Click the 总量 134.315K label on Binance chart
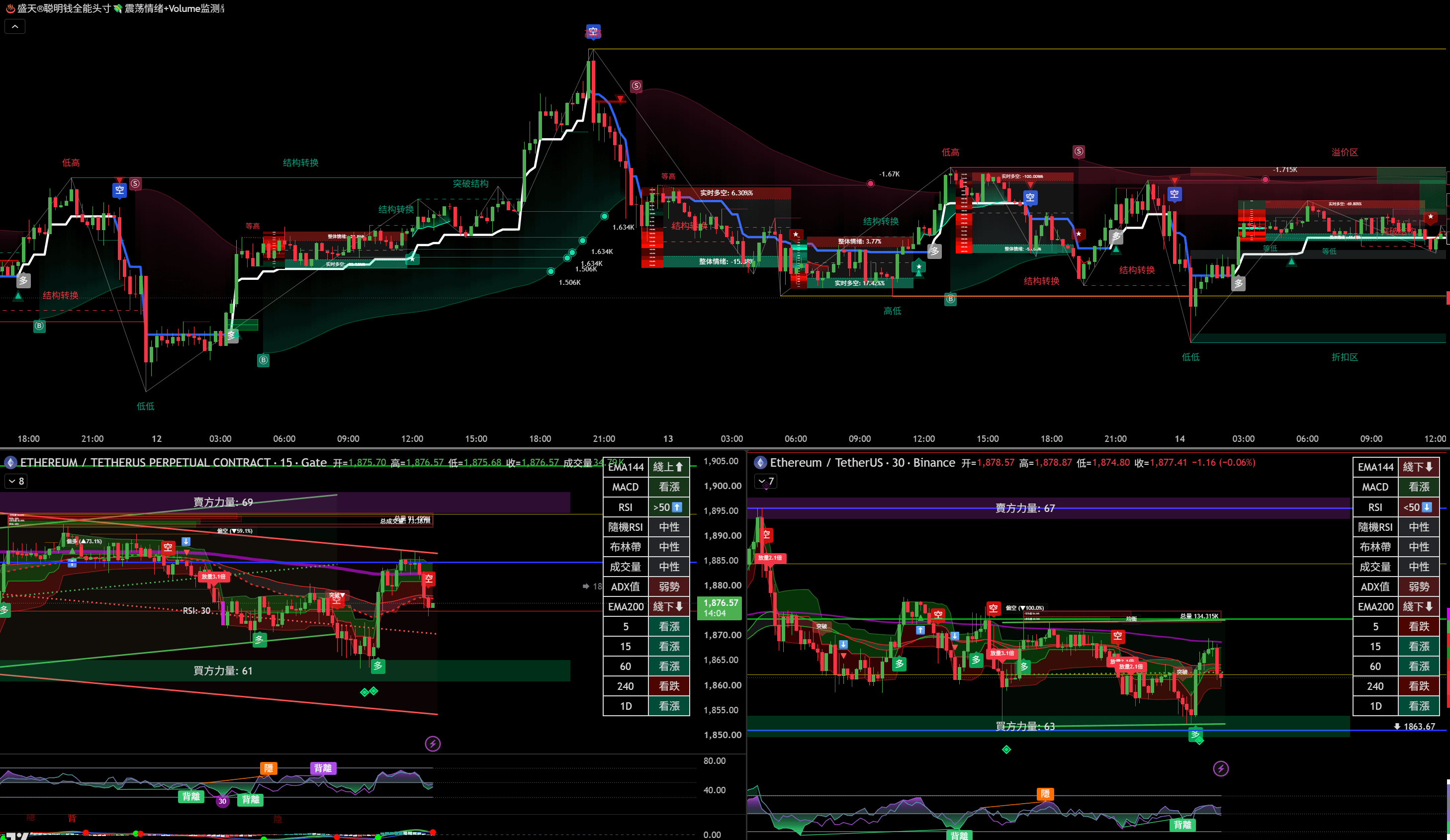The image size is (1450, 840). 1199,616
